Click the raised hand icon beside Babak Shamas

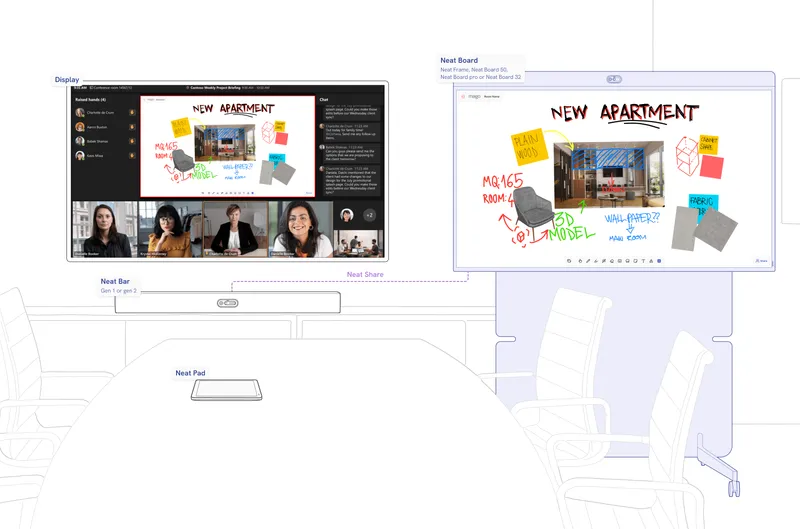132,142
